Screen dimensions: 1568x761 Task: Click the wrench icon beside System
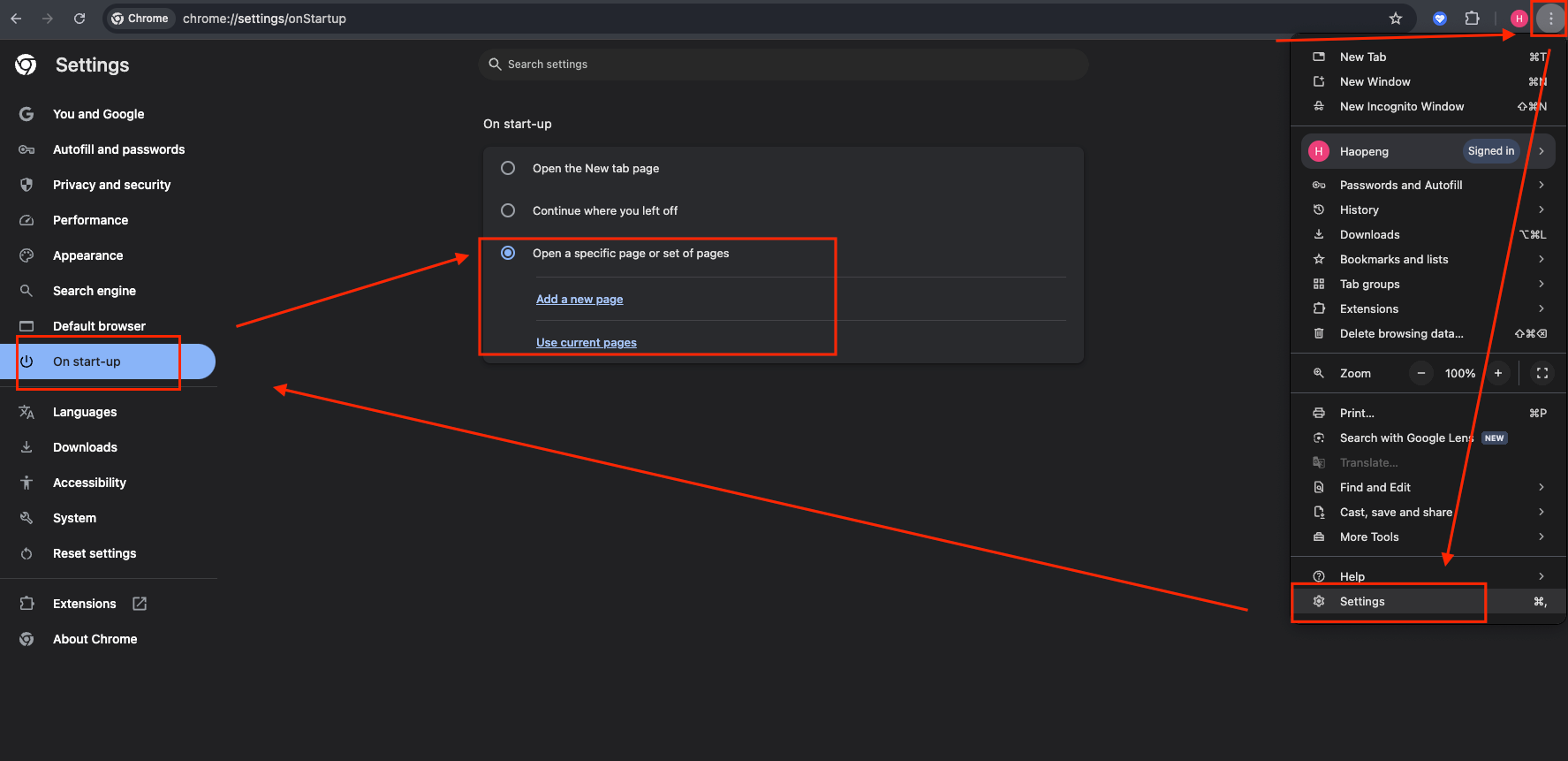27,518
